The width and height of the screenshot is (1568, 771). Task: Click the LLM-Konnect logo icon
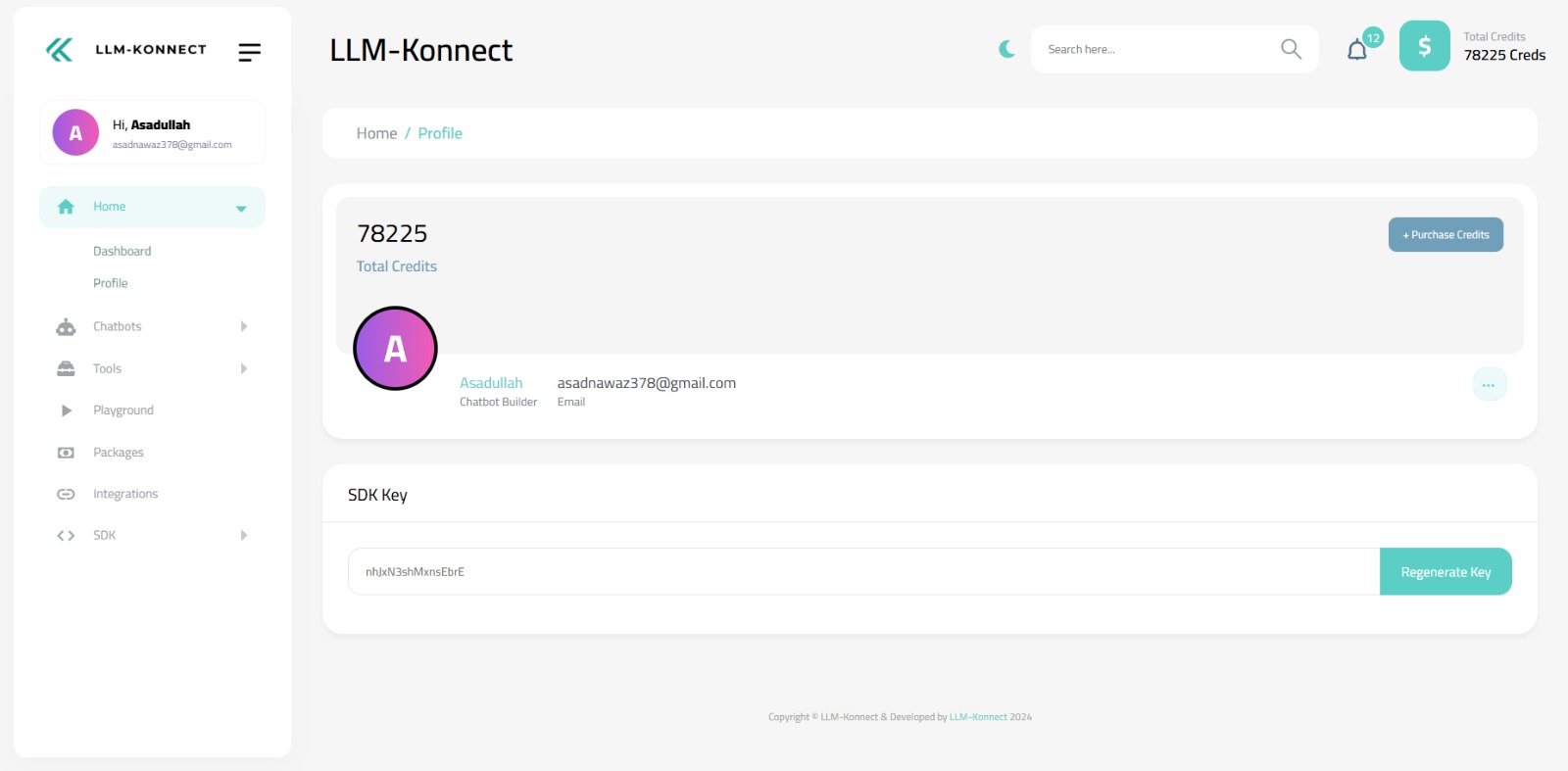click(60, 50)
